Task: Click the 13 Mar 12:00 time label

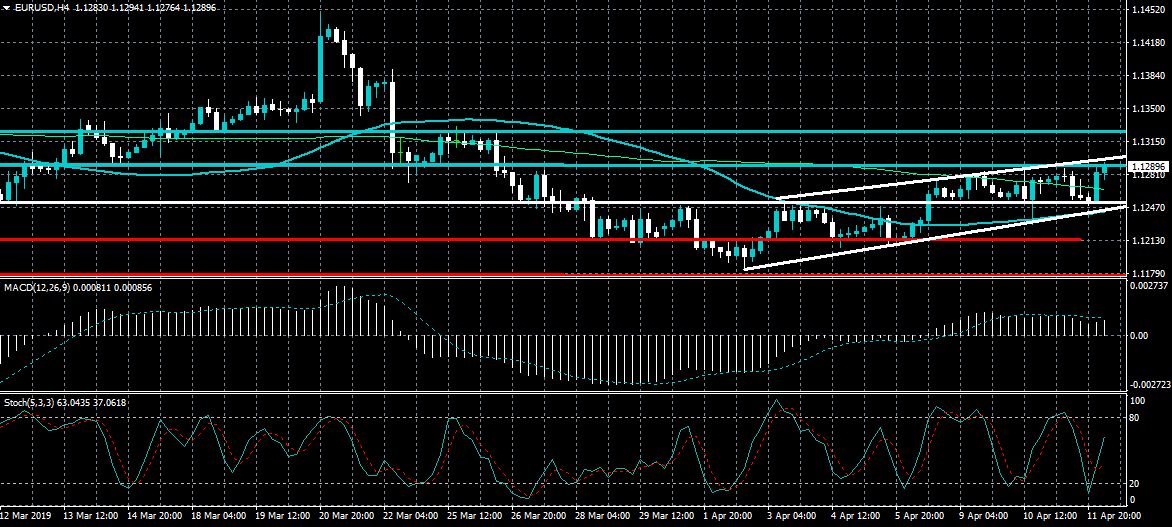Action: (90, 516)
